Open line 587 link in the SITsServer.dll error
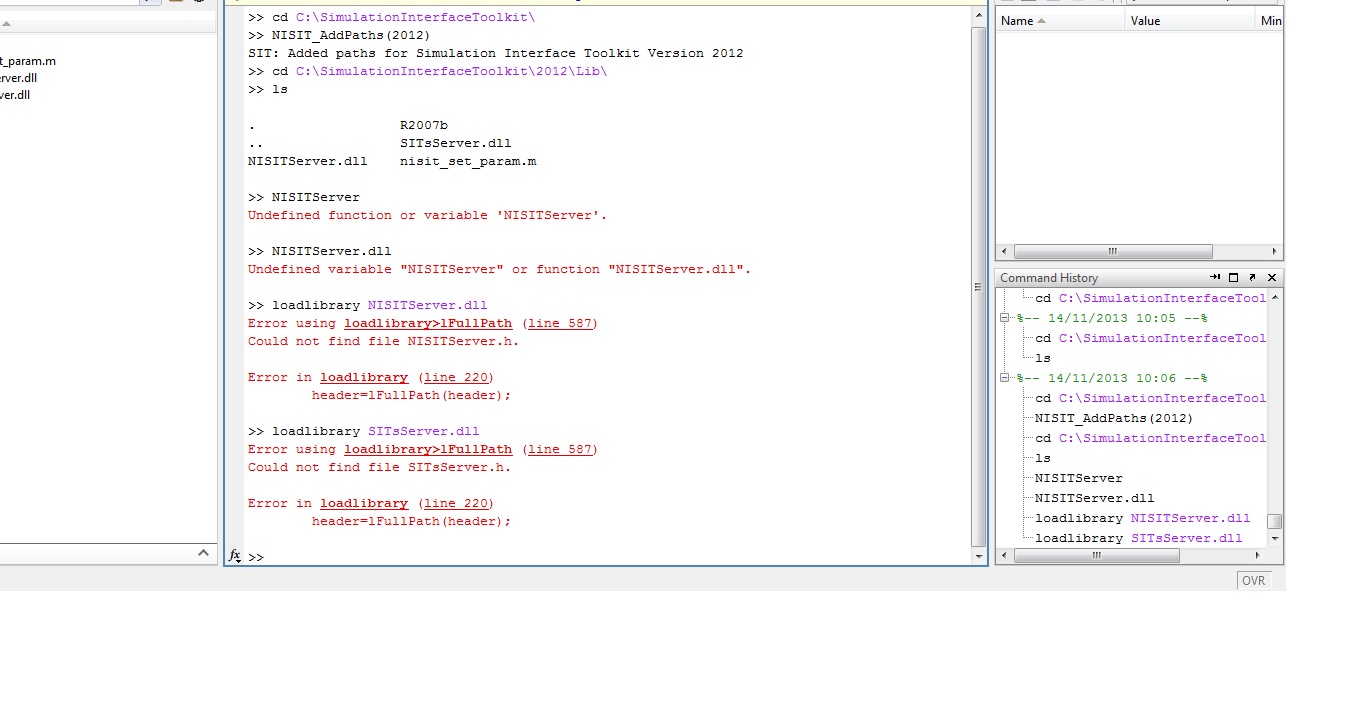The image size is (1366, 728). tap(560, 450)
